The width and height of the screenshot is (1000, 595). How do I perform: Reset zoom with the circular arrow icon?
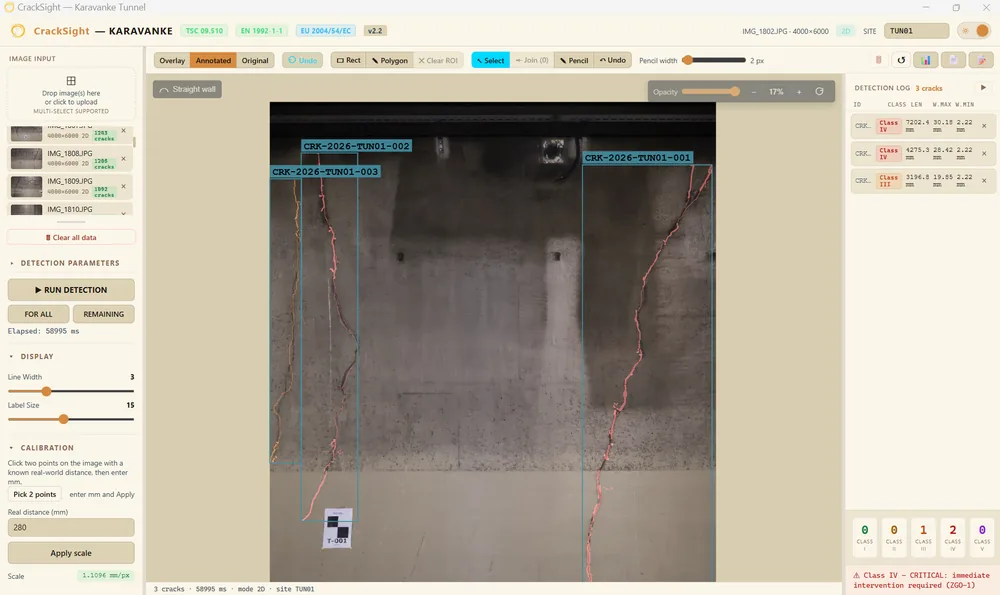(x=820, y=91)
